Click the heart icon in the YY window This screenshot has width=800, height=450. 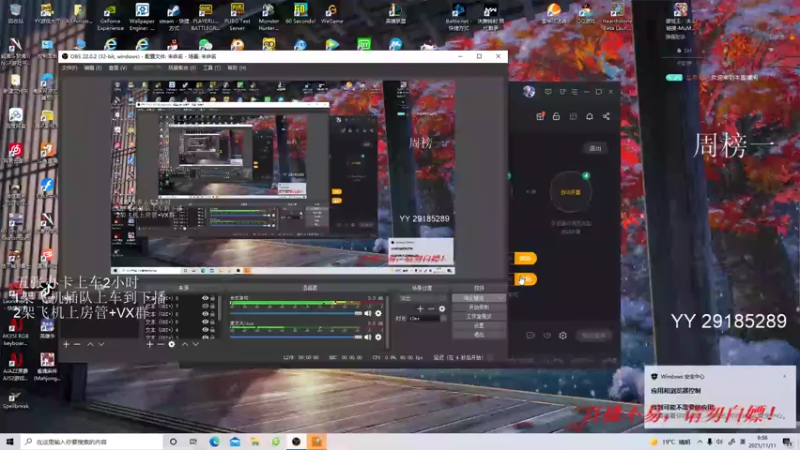546,335
